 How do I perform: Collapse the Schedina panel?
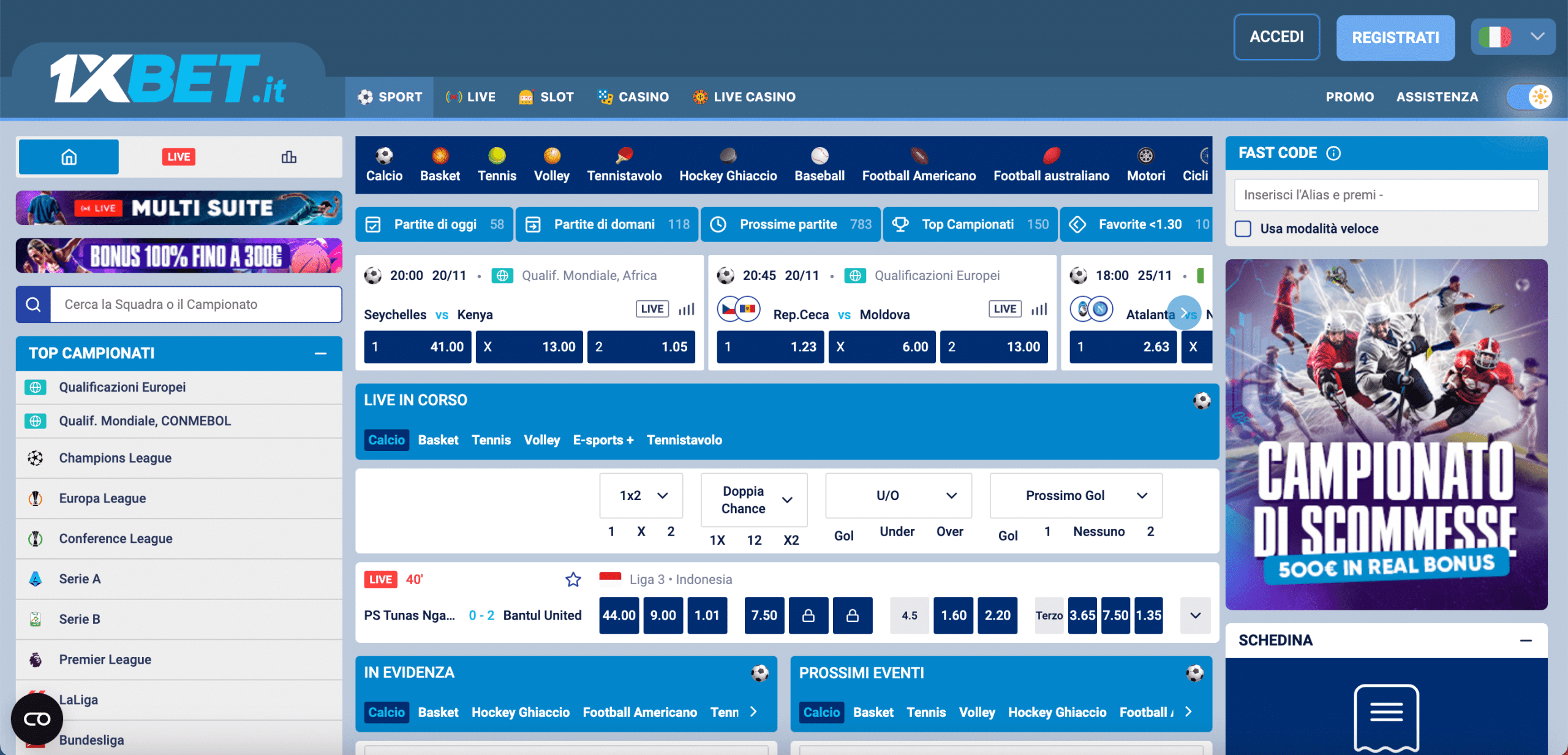pyautogui.click(x=1526, y=640)
